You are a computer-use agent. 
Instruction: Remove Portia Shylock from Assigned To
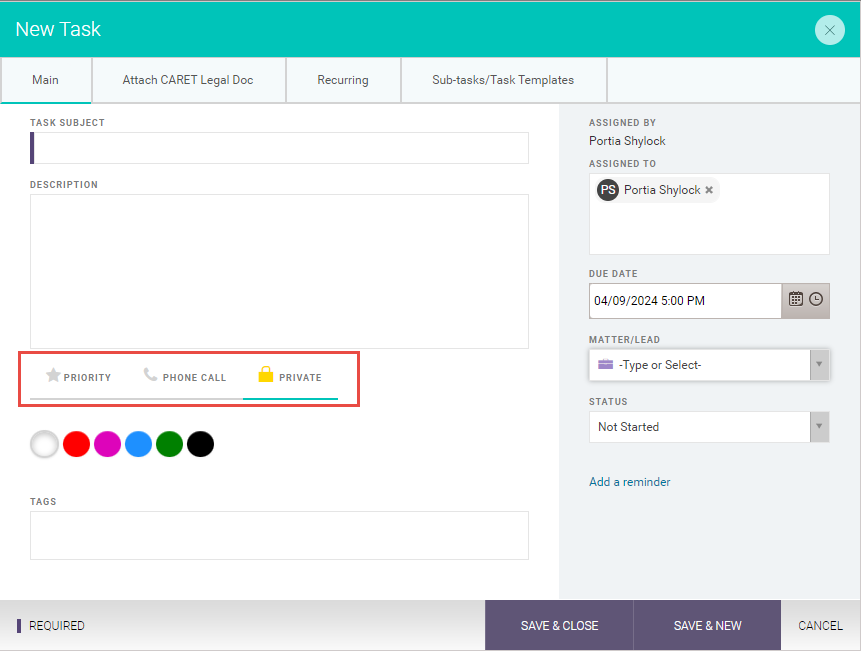point(709,190)
